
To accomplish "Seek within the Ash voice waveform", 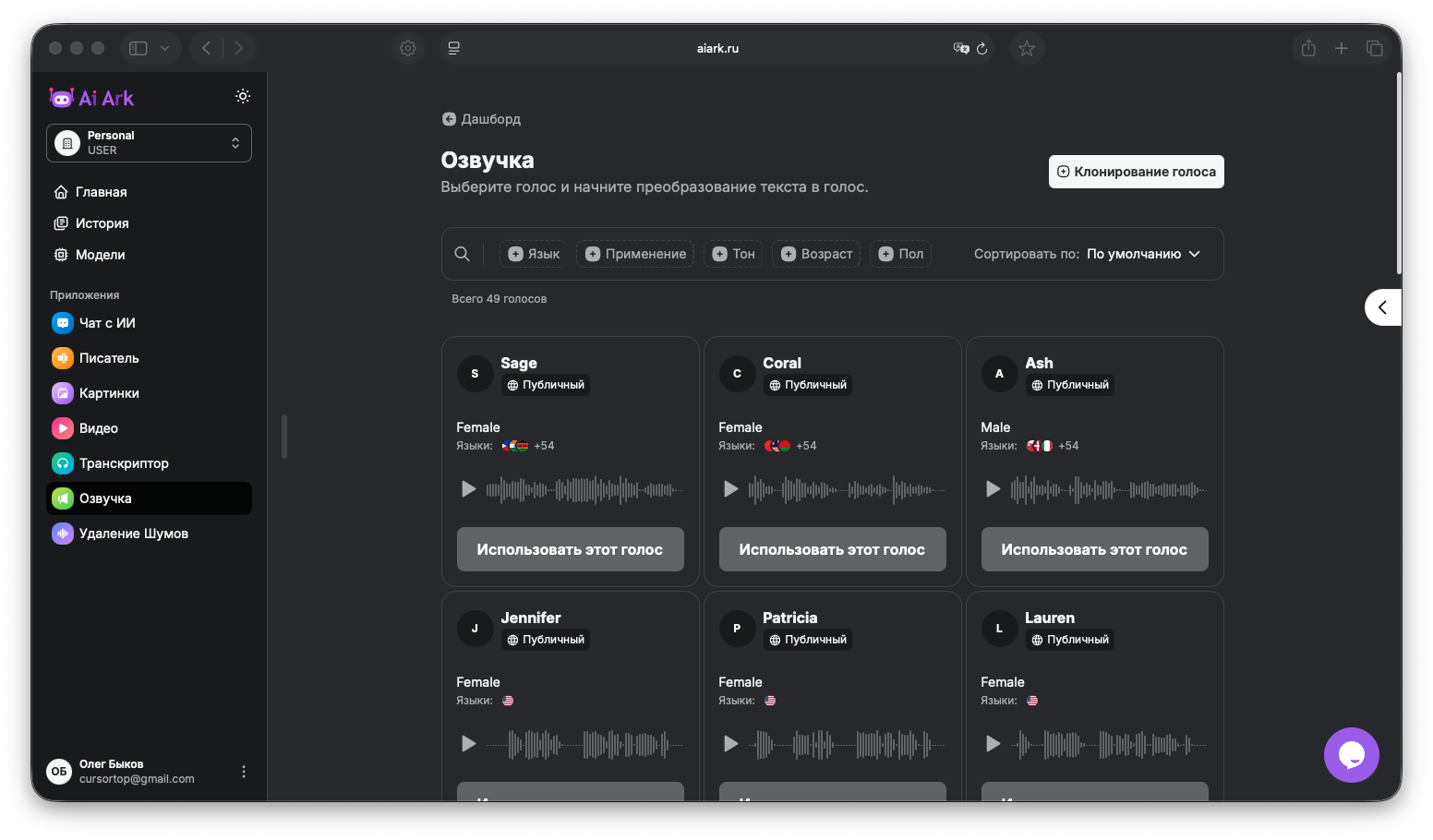I will click(1108, 489).
